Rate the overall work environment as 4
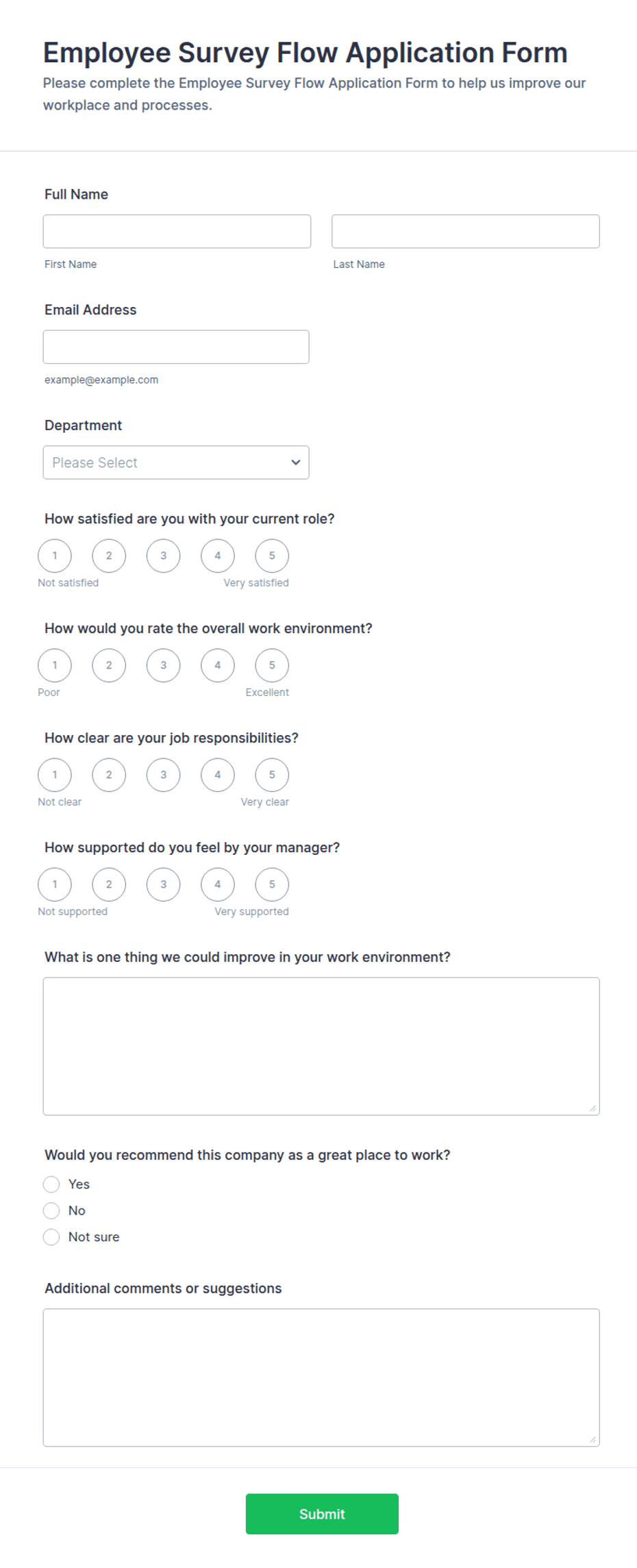Viewport: 637px width, 1568px height. [218, 665]
